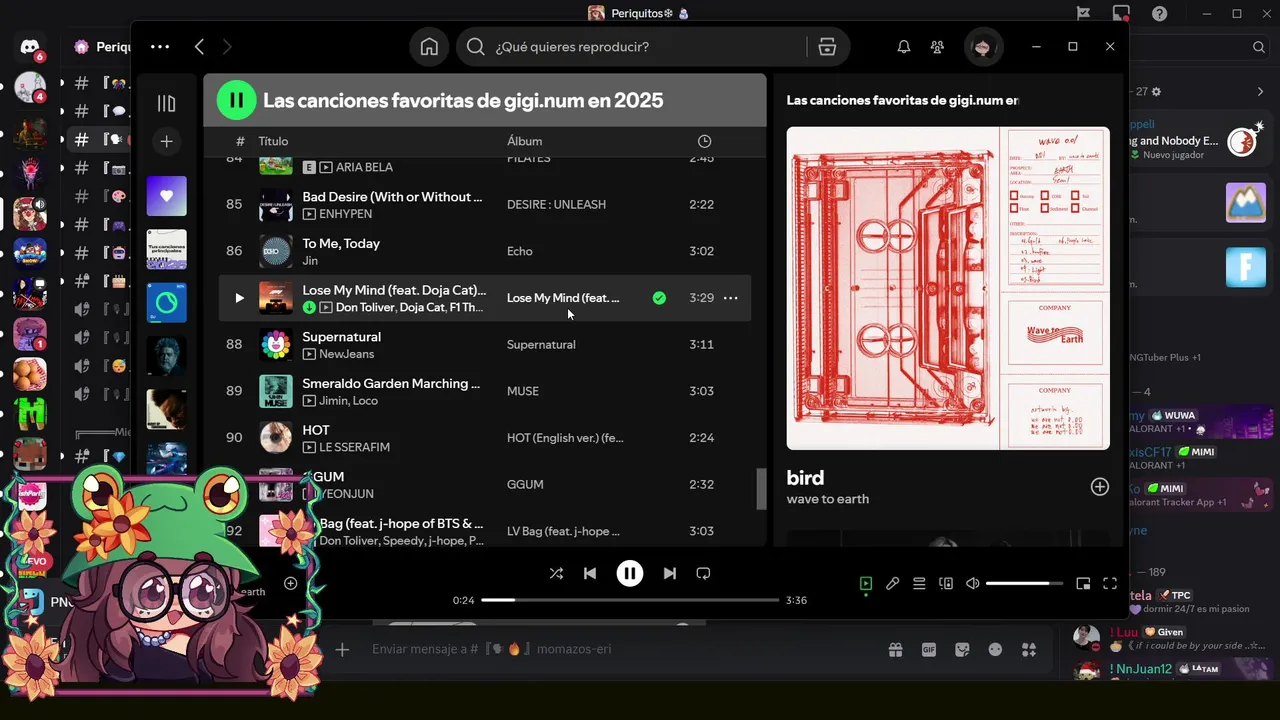Open Discord inbox icon in title bar

1121,13
